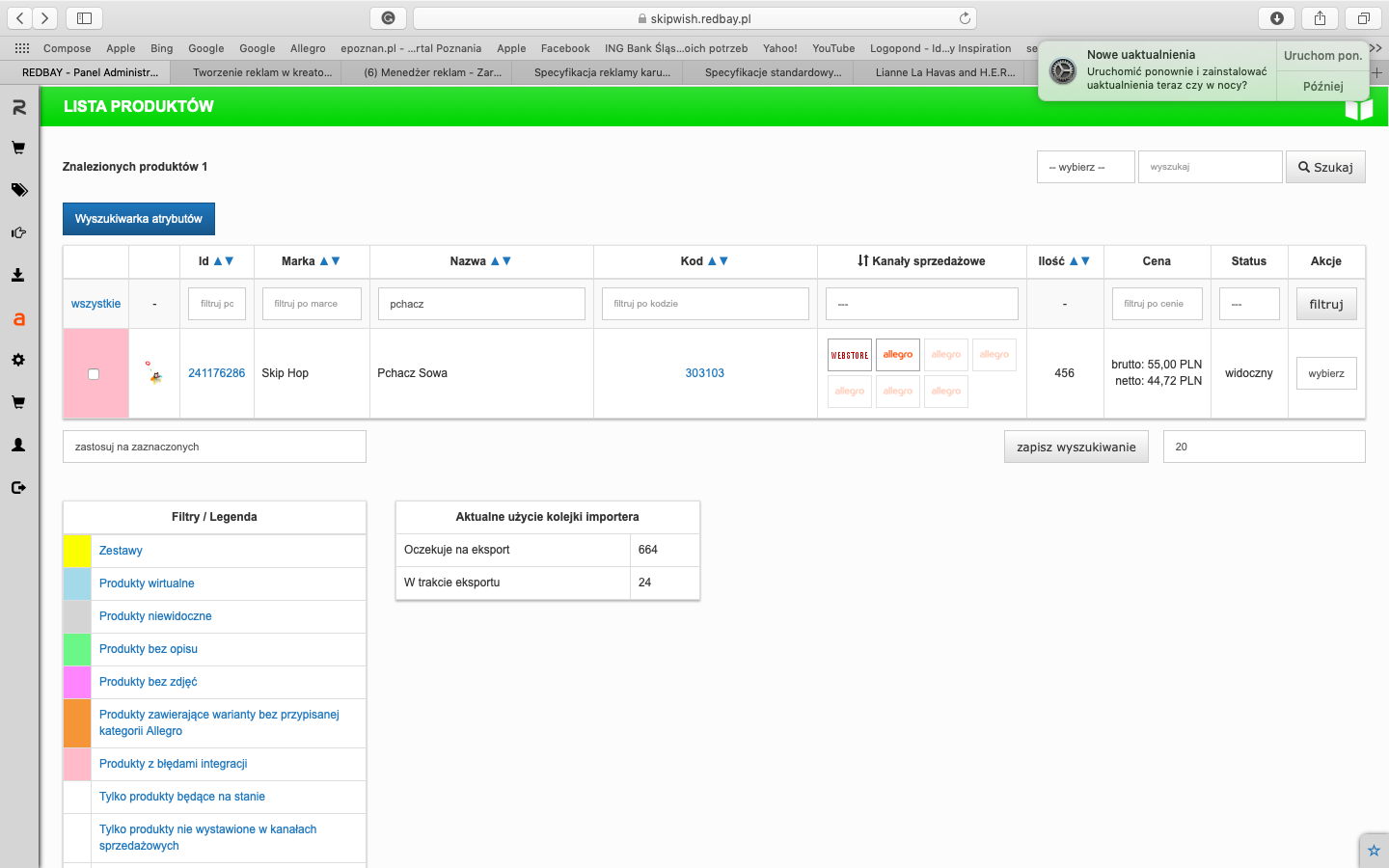Viewport: 1389px width, 868px height.
Task: Open settings gear in left sidebar
Action: (18, 360)
